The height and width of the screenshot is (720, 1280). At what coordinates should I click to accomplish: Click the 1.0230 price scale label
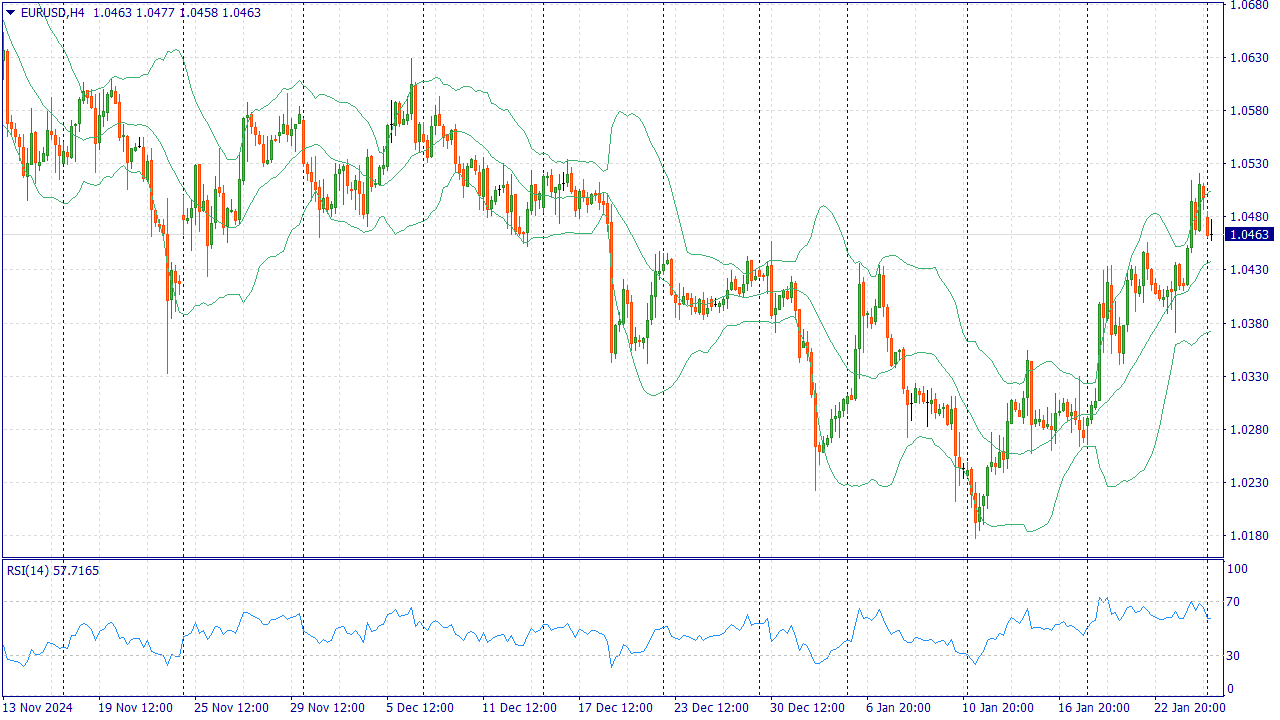[x=1249, y=483]
